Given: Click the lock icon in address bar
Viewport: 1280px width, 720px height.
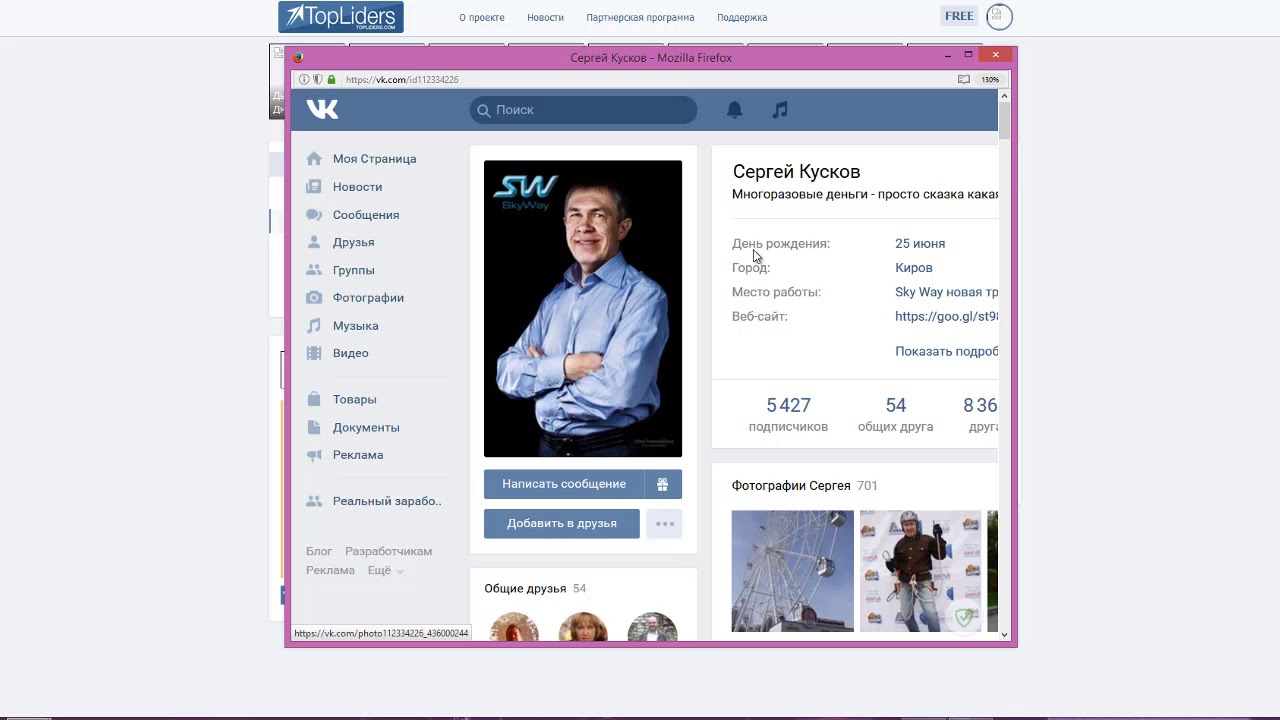Looking at the screenshot, I should coord(332,79).
